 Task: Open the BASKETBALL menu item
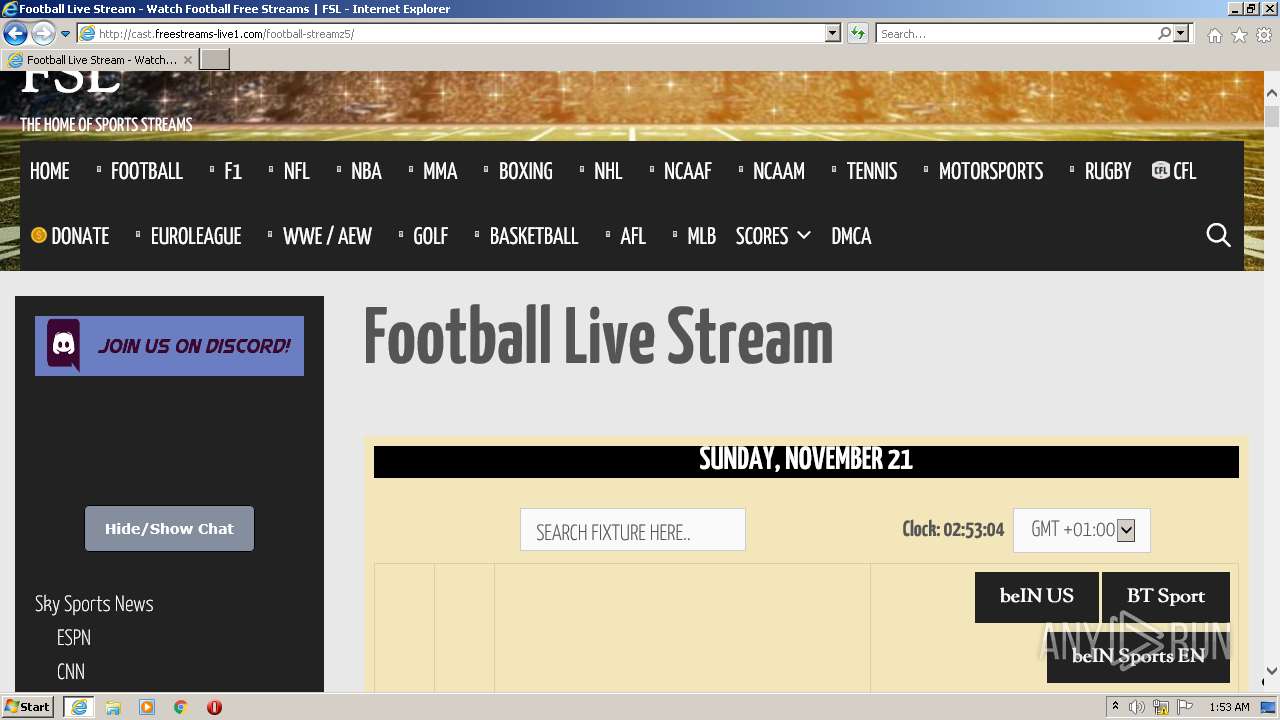(534, 236)
